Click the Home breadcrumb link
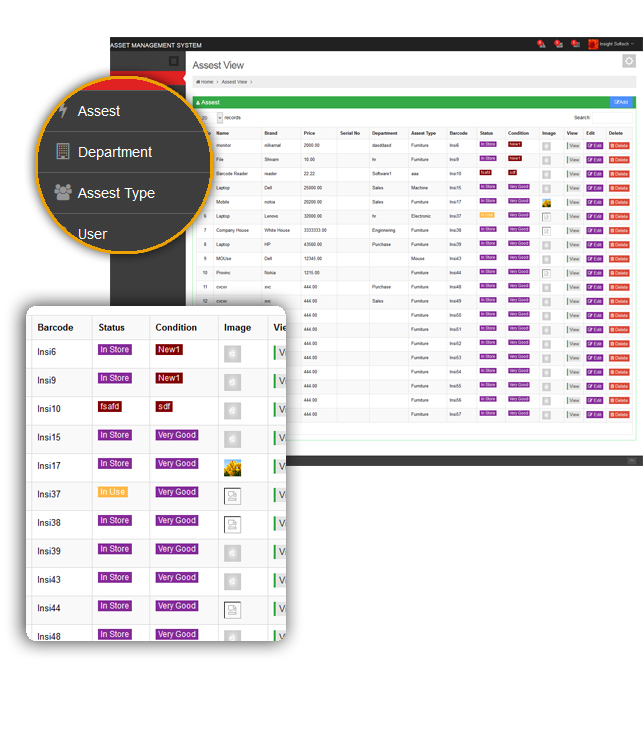The image size is (643, 737). (x=205, y=81)
